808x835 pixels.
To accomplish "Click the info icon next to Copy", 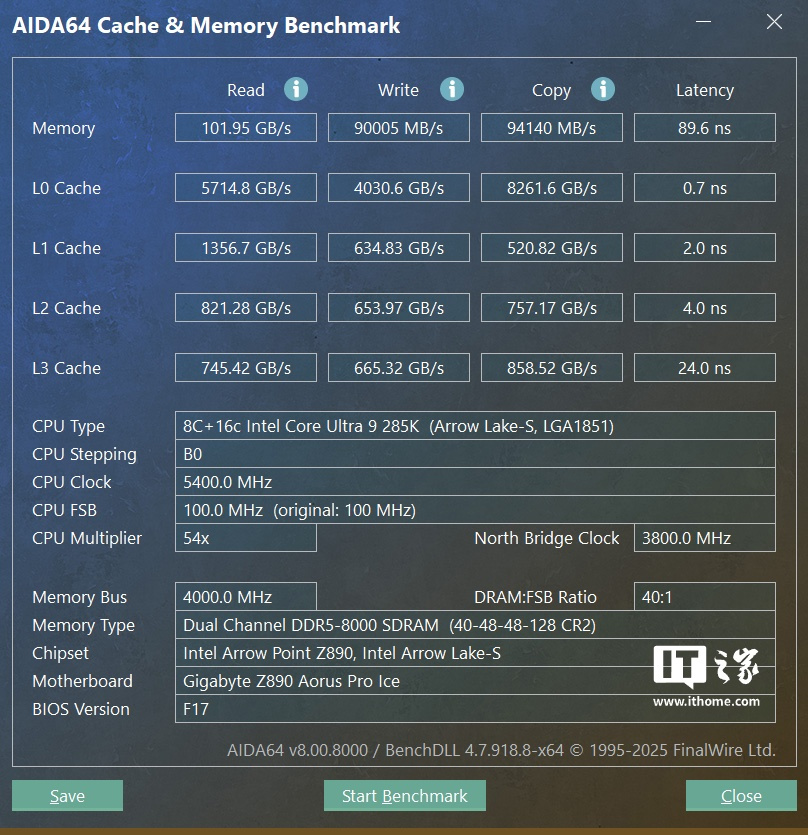I will pos(603,90).
